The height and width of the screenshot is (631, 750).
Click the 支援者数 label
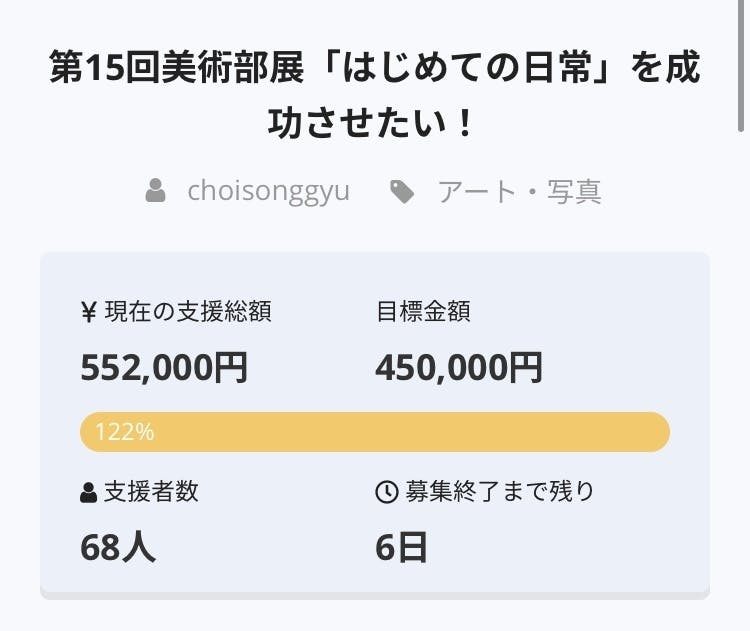(x=150, y=492)
